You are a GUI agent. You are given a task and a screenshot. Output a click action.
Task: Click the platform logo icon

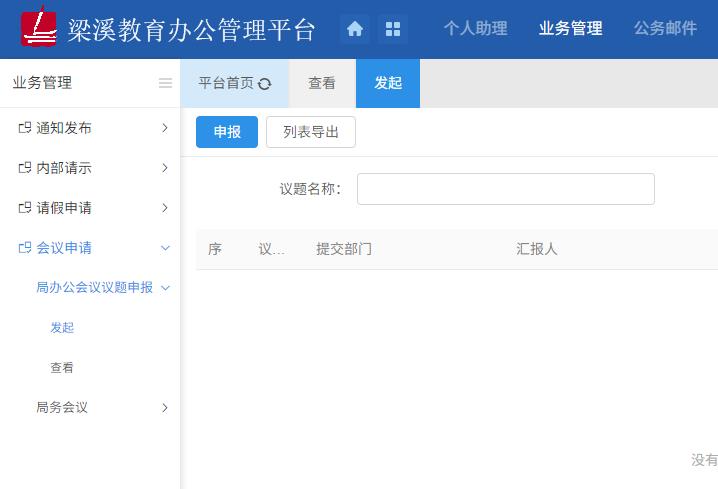39,27
